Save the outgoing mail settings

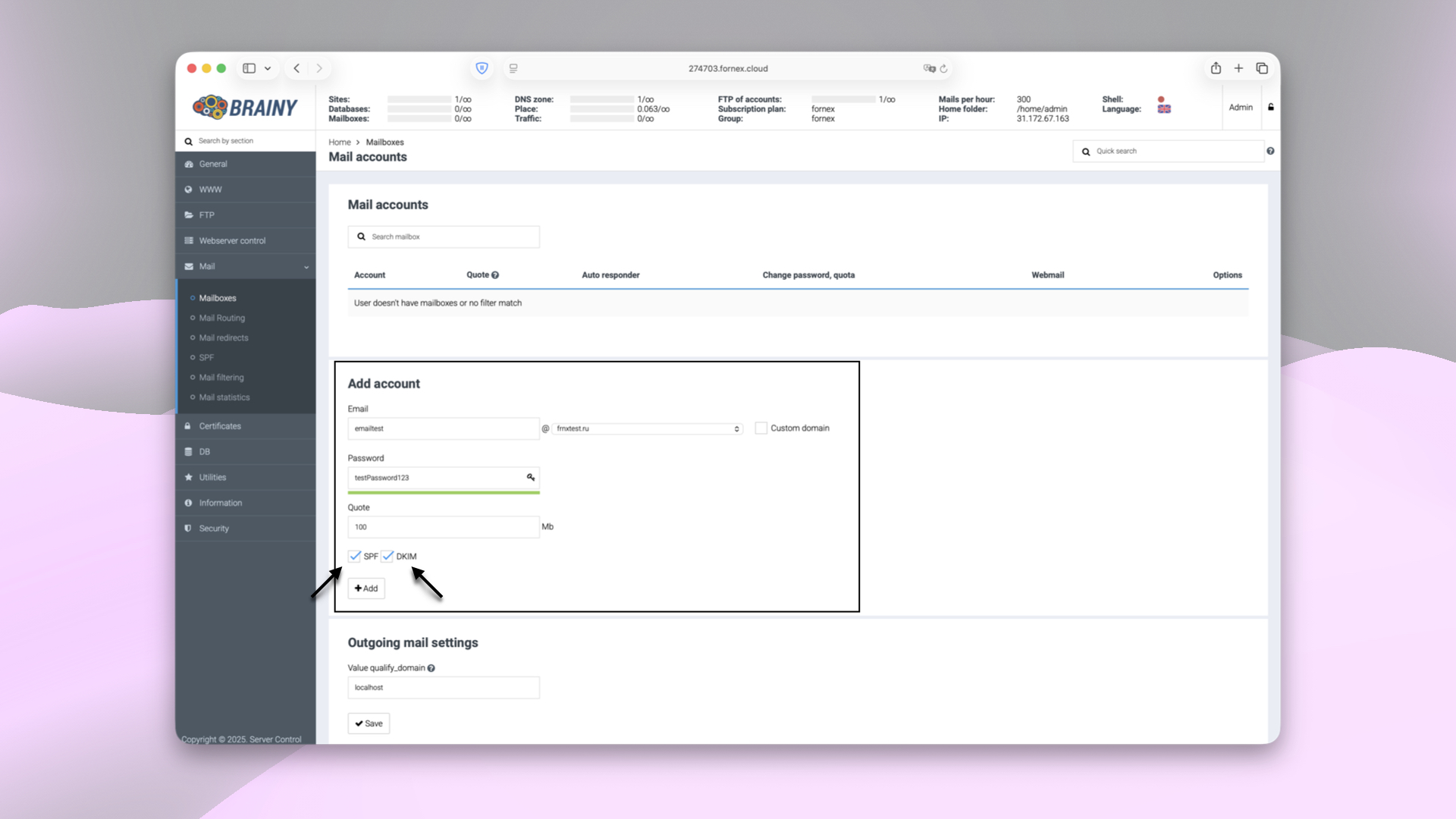[369, 723]
